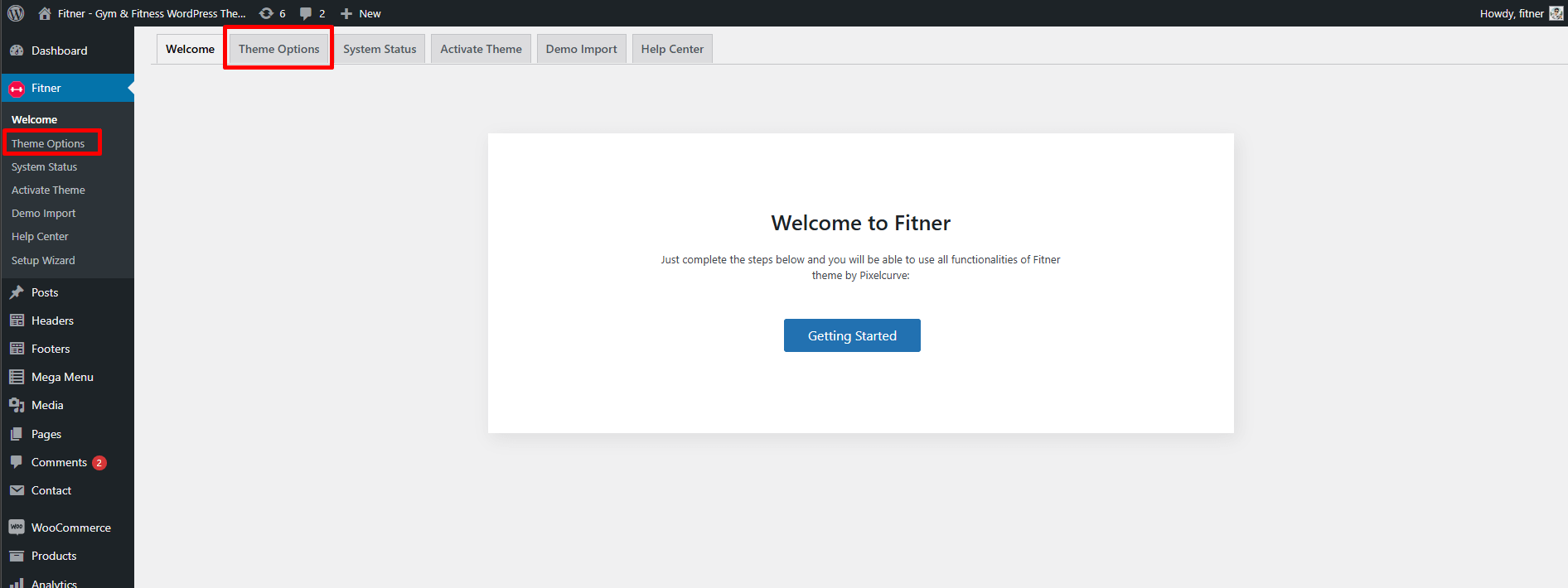
Task: Select Demo Import in the sidebar
Action: tap(43, 213)
